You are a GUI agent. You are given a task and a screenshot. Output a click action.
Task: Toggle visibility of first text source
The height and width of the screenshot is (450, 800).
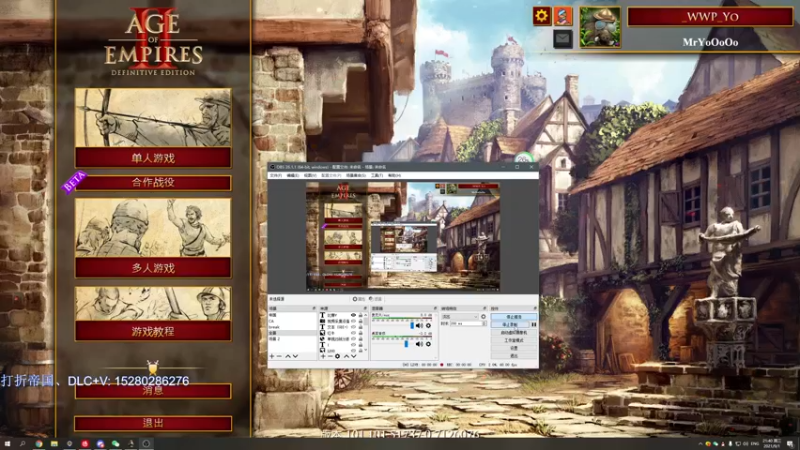point(354,315)
